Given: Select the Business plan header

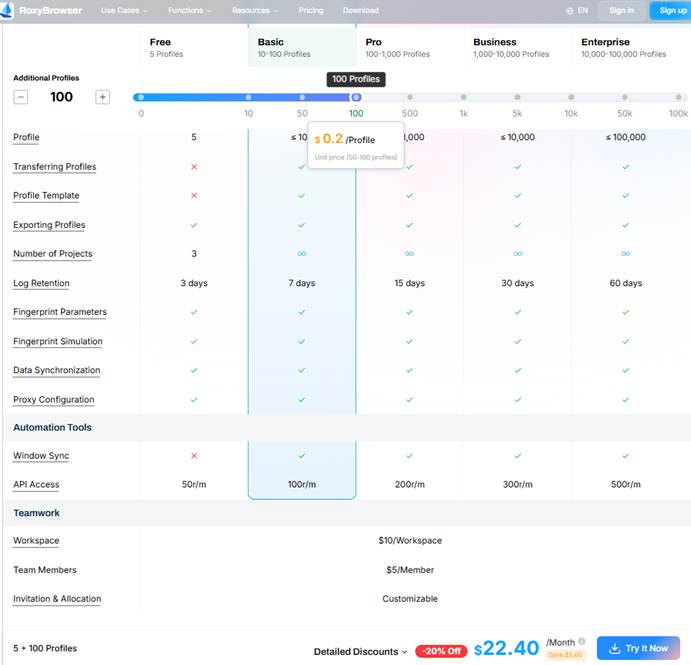Looking at the screenshot, I should tap(518, 48).
